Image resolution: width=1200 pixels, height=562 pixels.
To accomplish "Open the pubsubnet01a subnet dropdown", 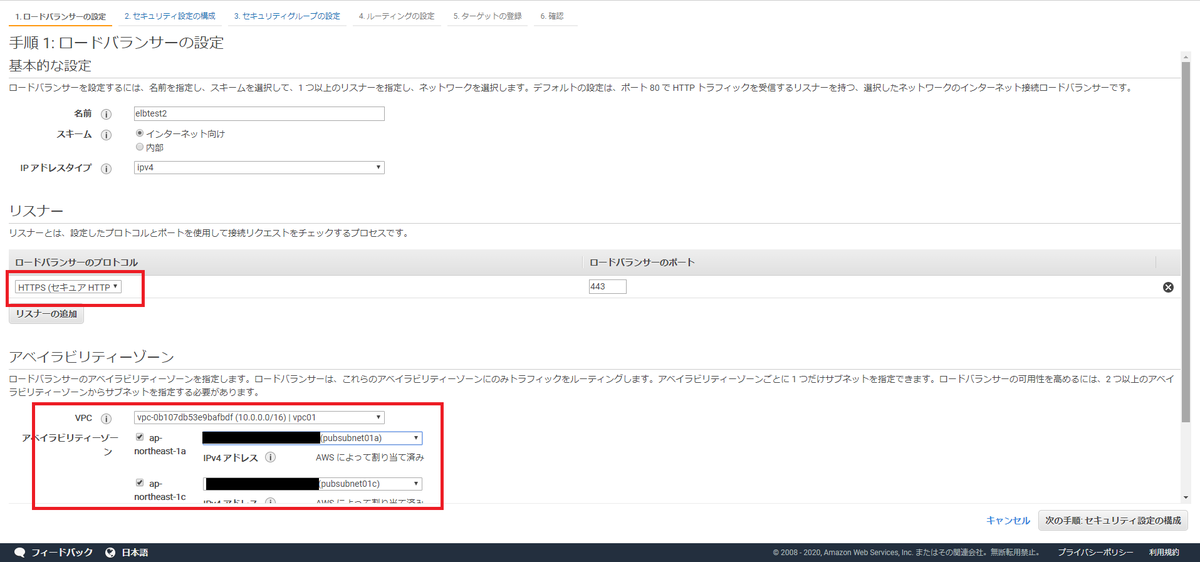I will [312, 438].
